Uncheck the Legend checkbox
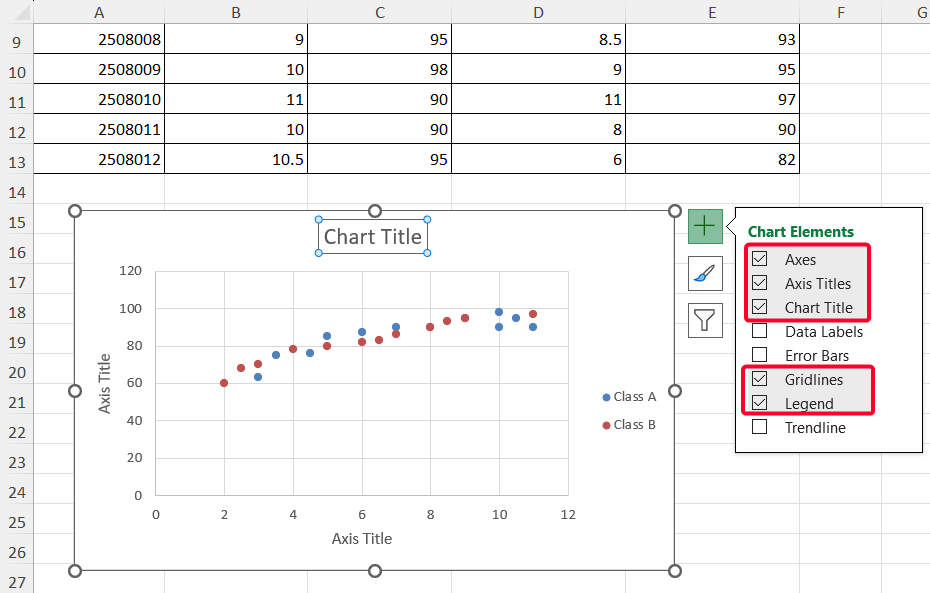 click(x=760, y=404)
